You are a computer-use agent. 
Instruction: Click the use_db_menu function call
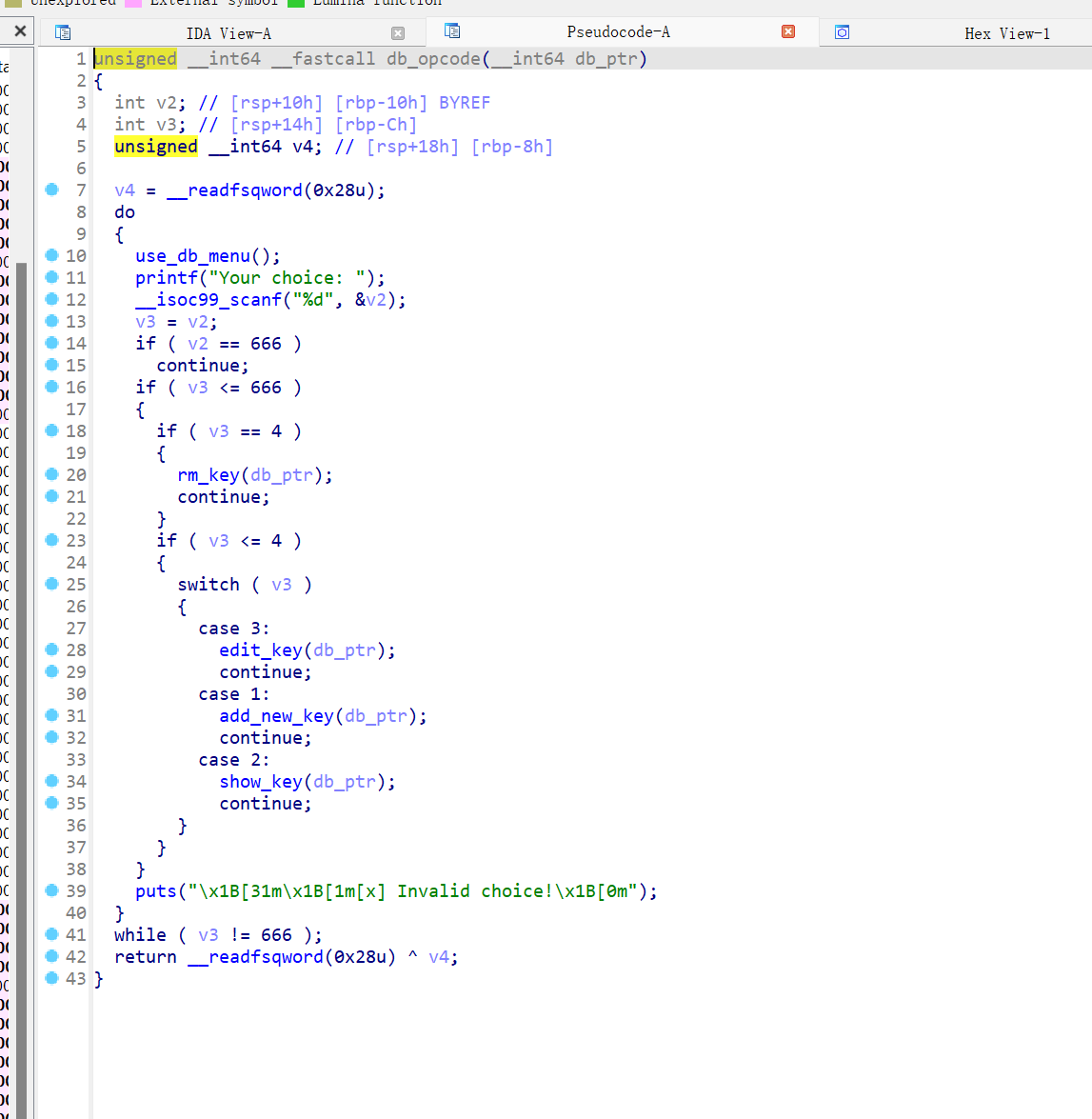tap(192, 256)
